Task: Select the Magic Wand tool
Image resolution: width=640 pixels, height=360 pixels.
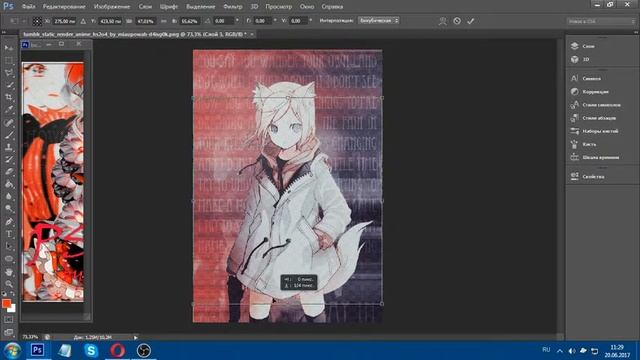Action: (x=9, y=85)
